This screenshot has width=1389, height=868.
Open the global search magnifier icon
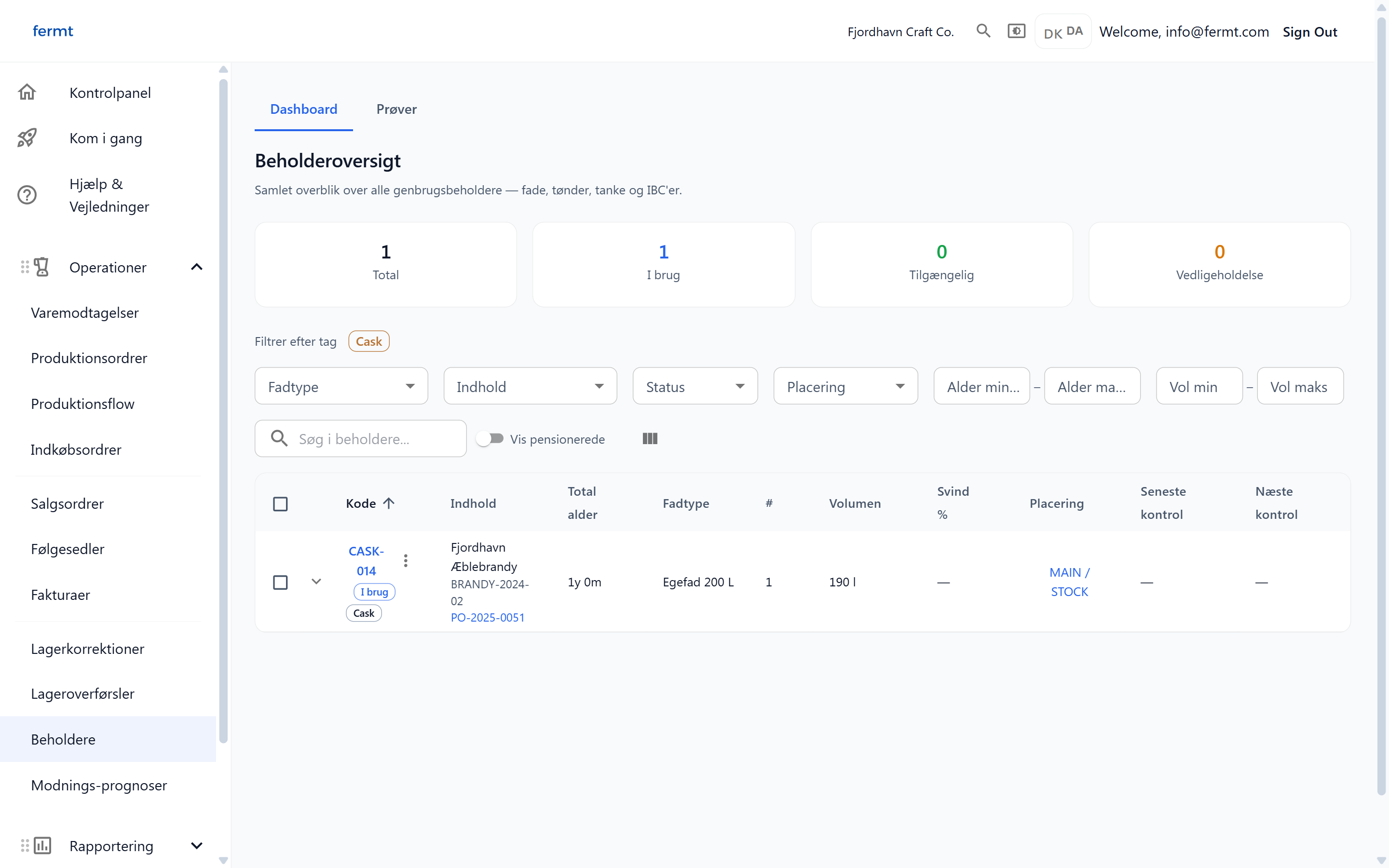(x=983, y=31)
